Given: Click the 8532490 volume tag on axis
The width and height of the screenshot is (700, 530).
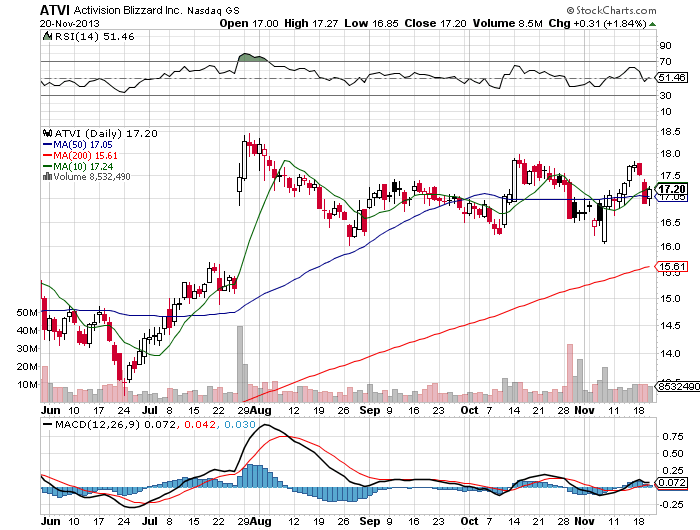Looking at the screenshot, I should pos(677,386).
